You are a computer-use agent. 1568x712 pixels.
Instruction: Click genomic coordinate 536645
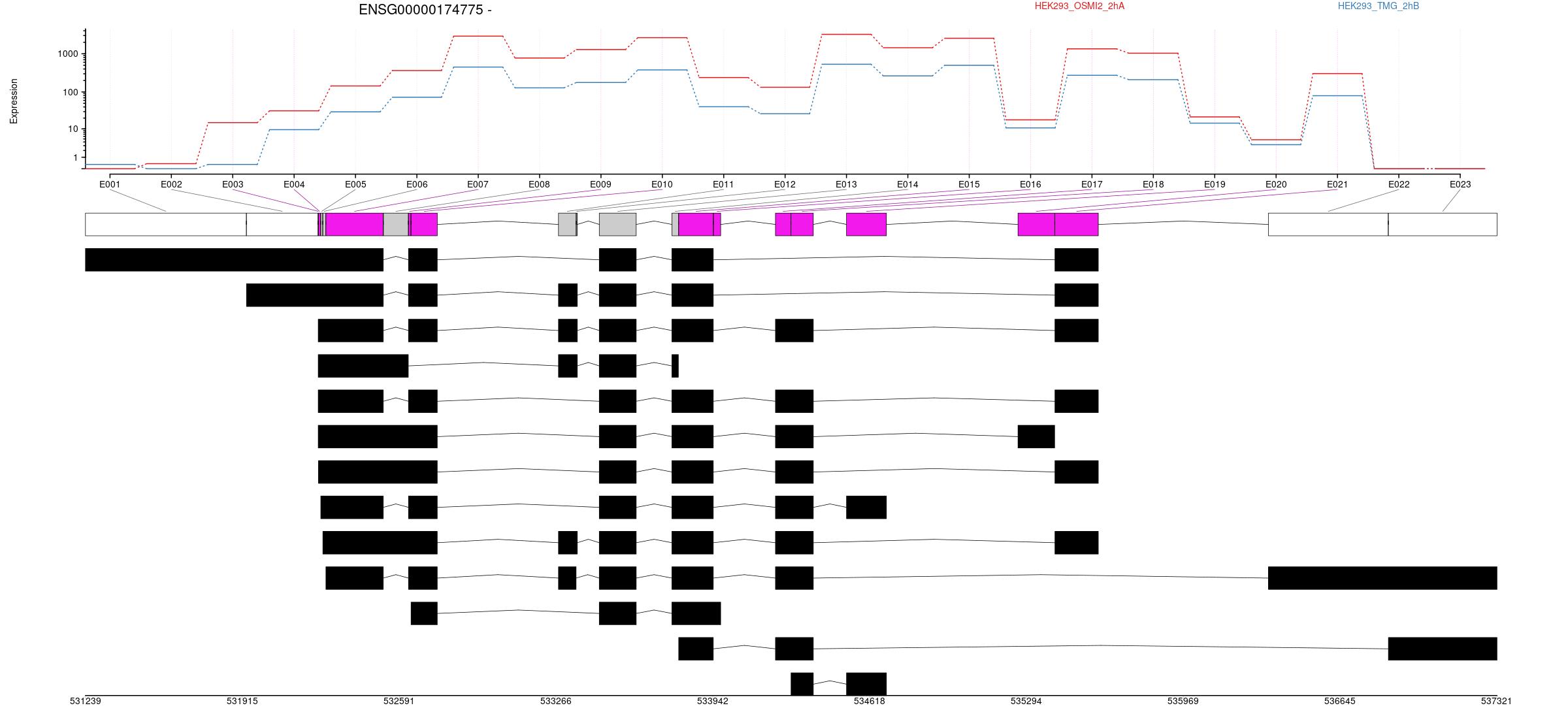pyautogui.click(x=1340, y=701)
